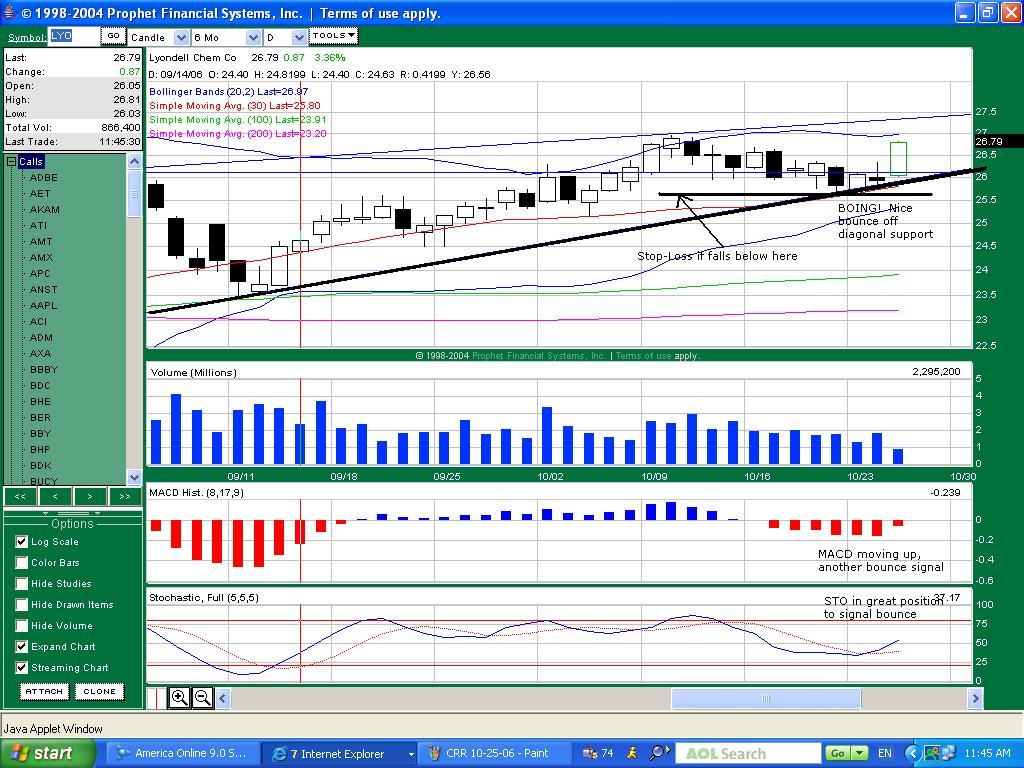The image size is (1024, 768).
Task: Zoom in on the chart with the magnifier plus icon
Action: pos(179,697)
